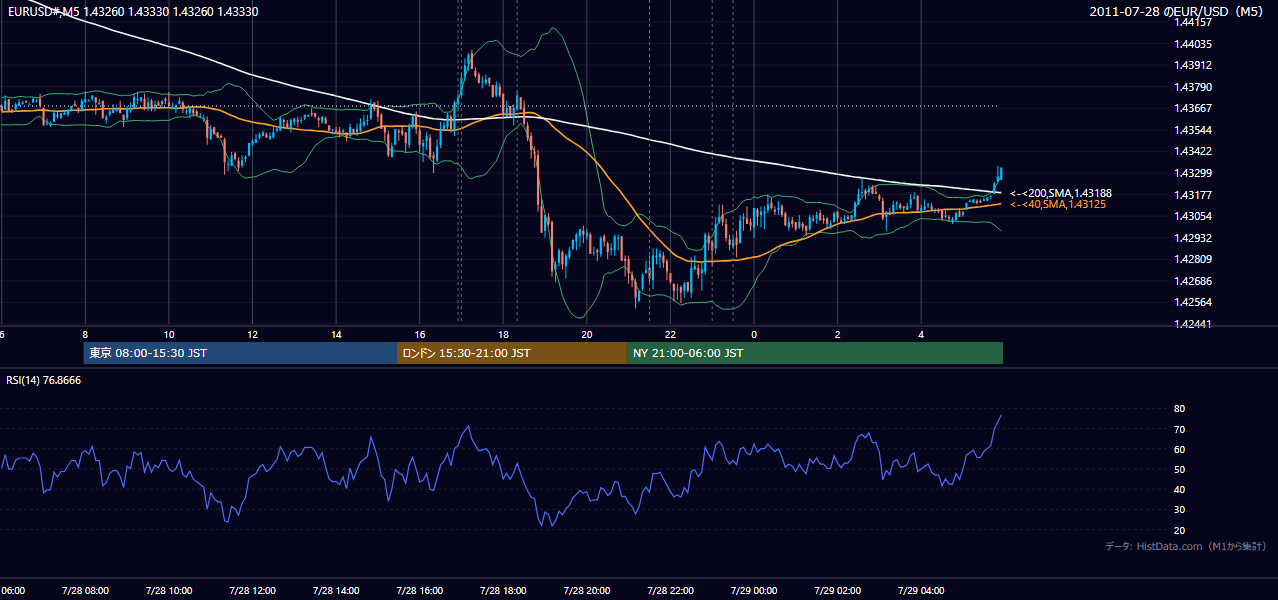
Task: Click price level 1.42932 on price axis
Action: (x=1192, y=237)
